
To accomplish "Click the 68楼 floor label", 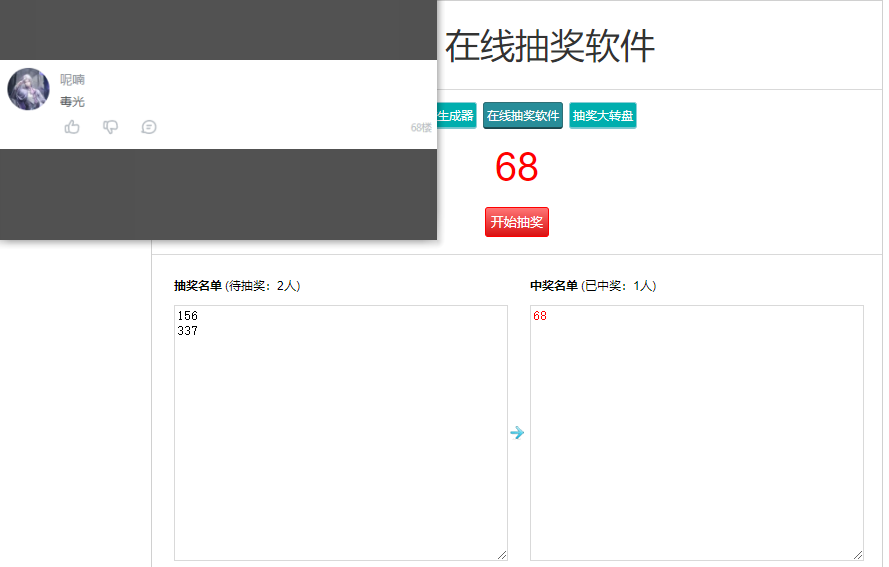I will pos(421,128).
